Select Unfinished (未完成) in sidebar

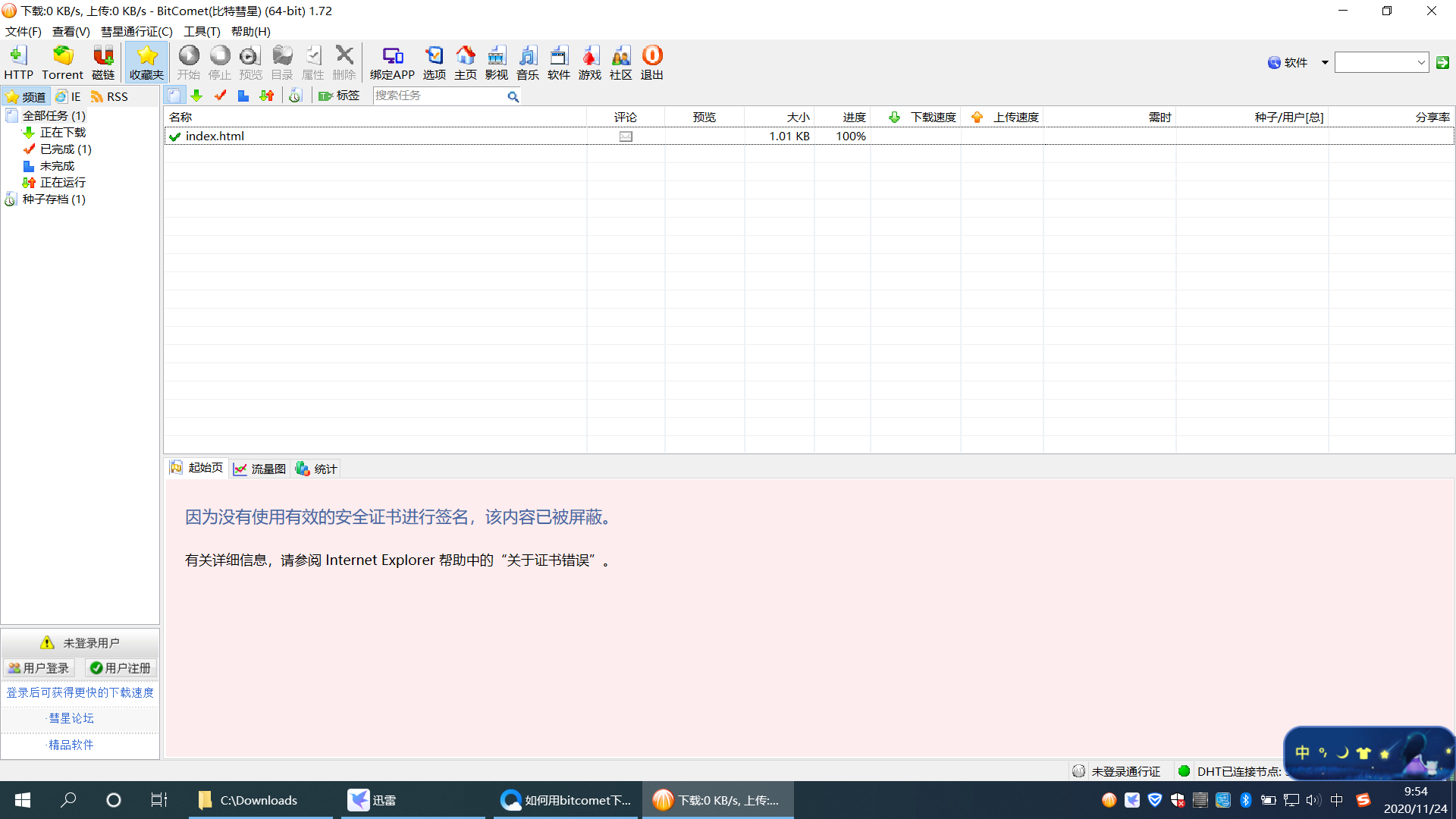coord(49,165)
